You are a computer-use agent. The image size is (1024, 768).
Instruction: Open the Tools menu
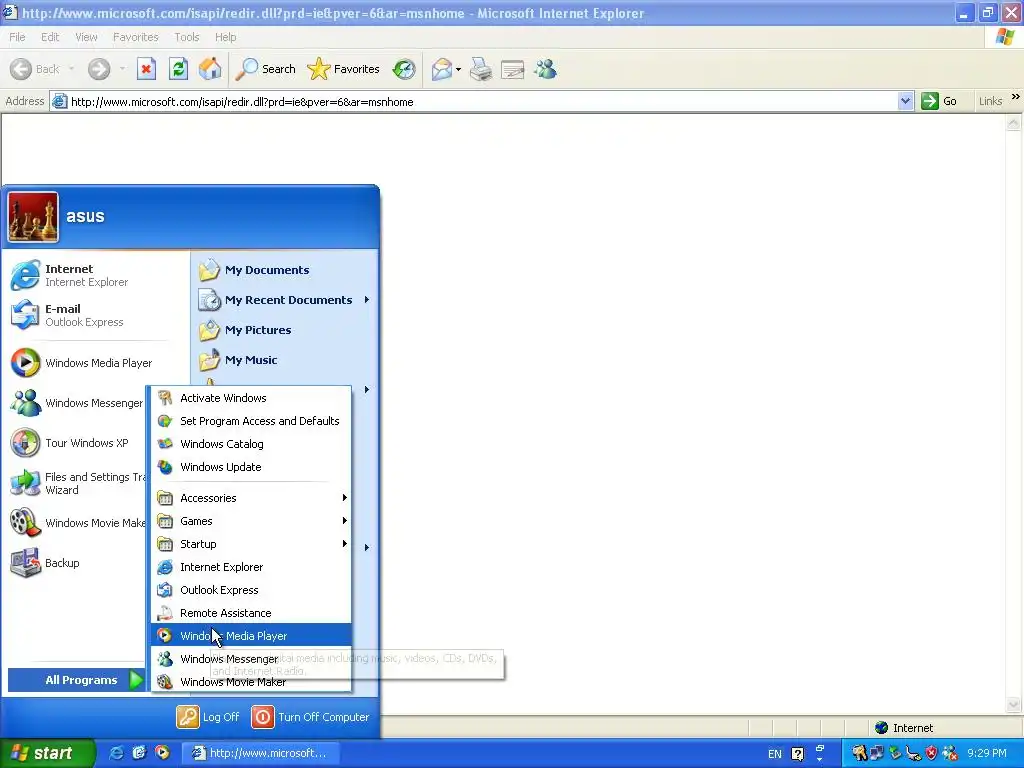[x=186, y=37]
